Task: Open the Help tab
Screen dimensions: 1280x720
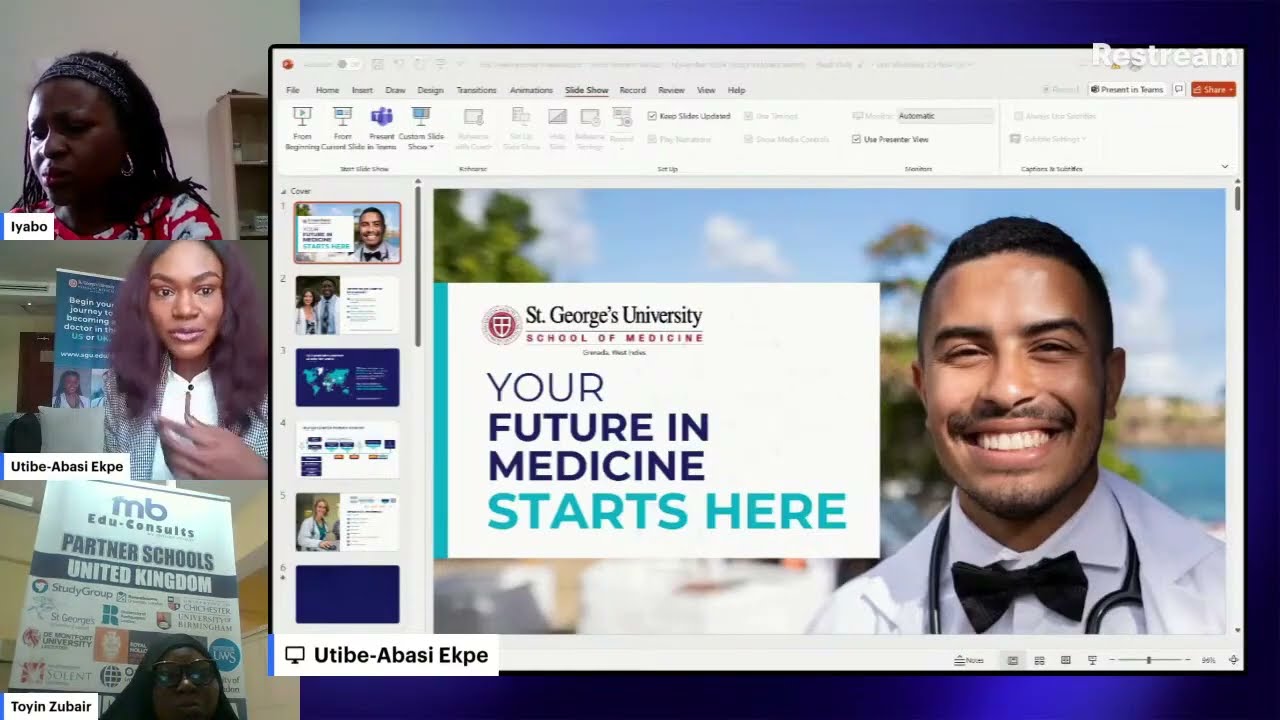Action: 736,90
